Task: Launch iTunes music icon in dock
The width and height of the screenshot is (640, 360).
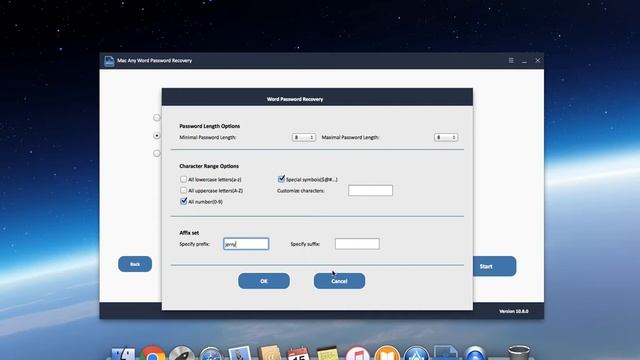Action: (357, 353)
